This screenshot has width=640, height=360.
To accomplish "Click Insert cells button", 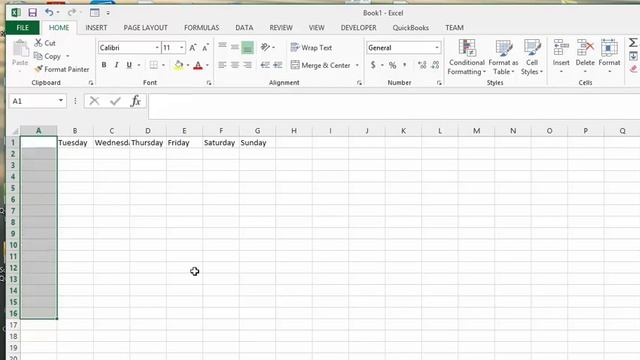I will [x=561, y=56].
